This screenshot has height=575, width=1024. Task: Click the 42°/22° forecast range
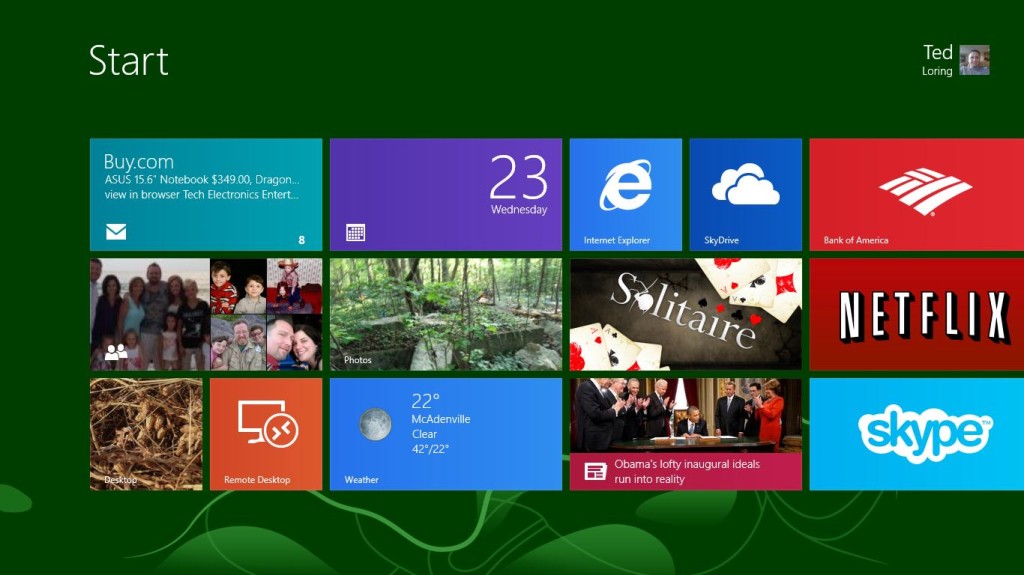430,449
